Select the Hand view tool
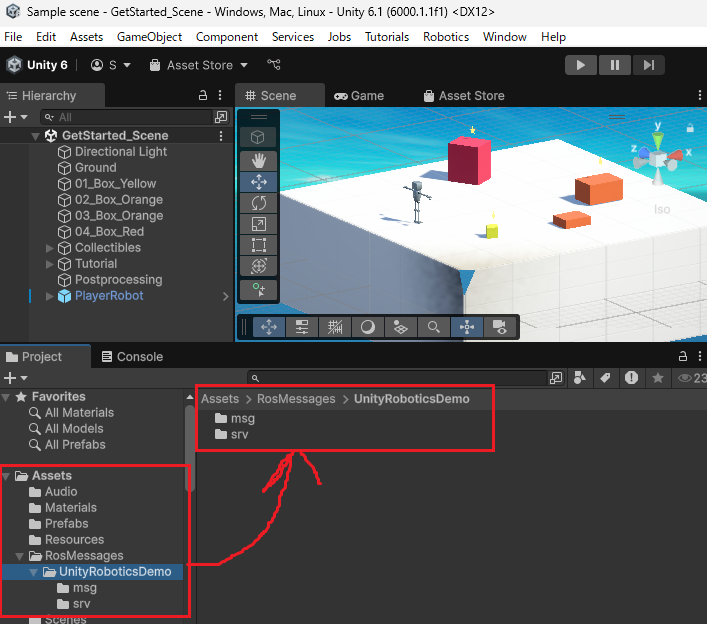The width and height of the screenshot is (707, 624). (258, 161)
